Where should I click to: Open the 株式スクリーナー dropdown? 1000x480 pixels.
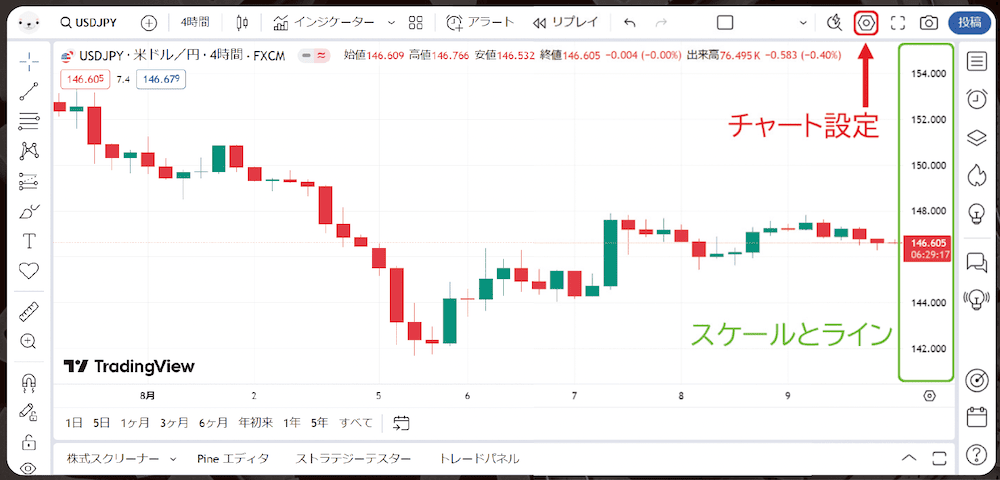[x=121, y=458]
